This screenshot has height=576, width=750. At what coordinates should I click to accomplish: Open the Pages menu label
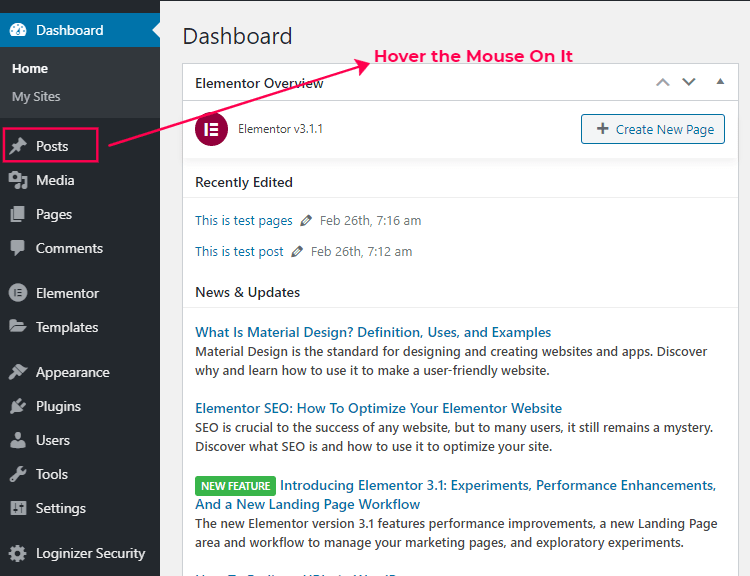click(x=54, y=214)
